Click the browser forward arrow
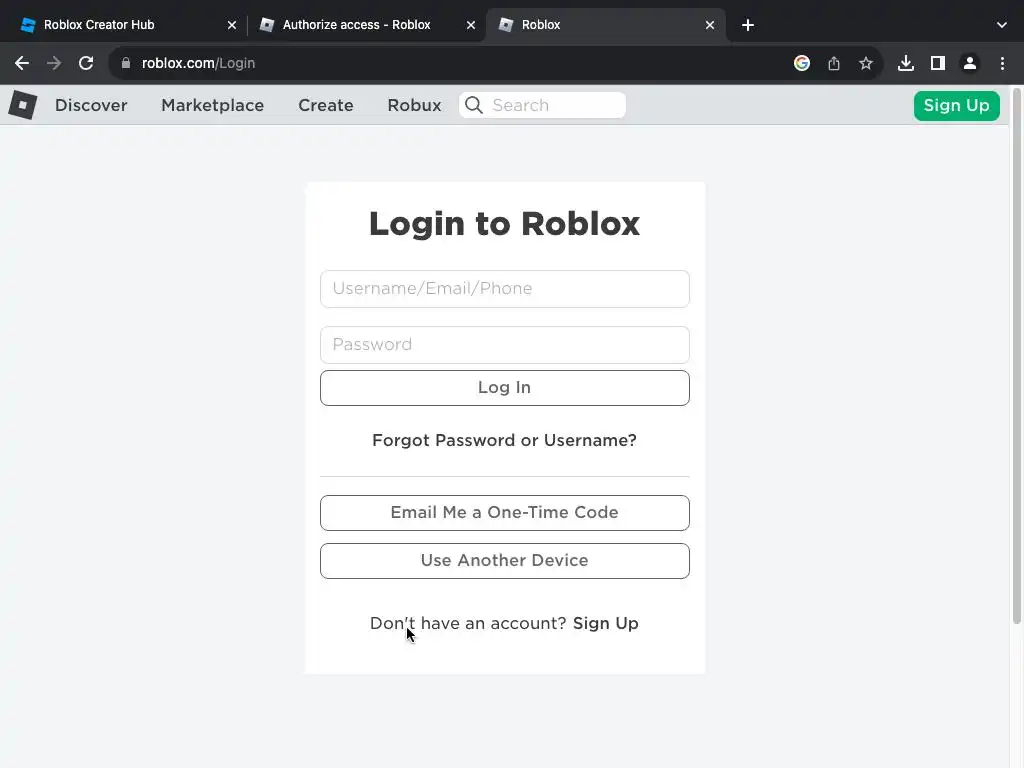This screenshot has height=768, width=1024. click(54, 63)
